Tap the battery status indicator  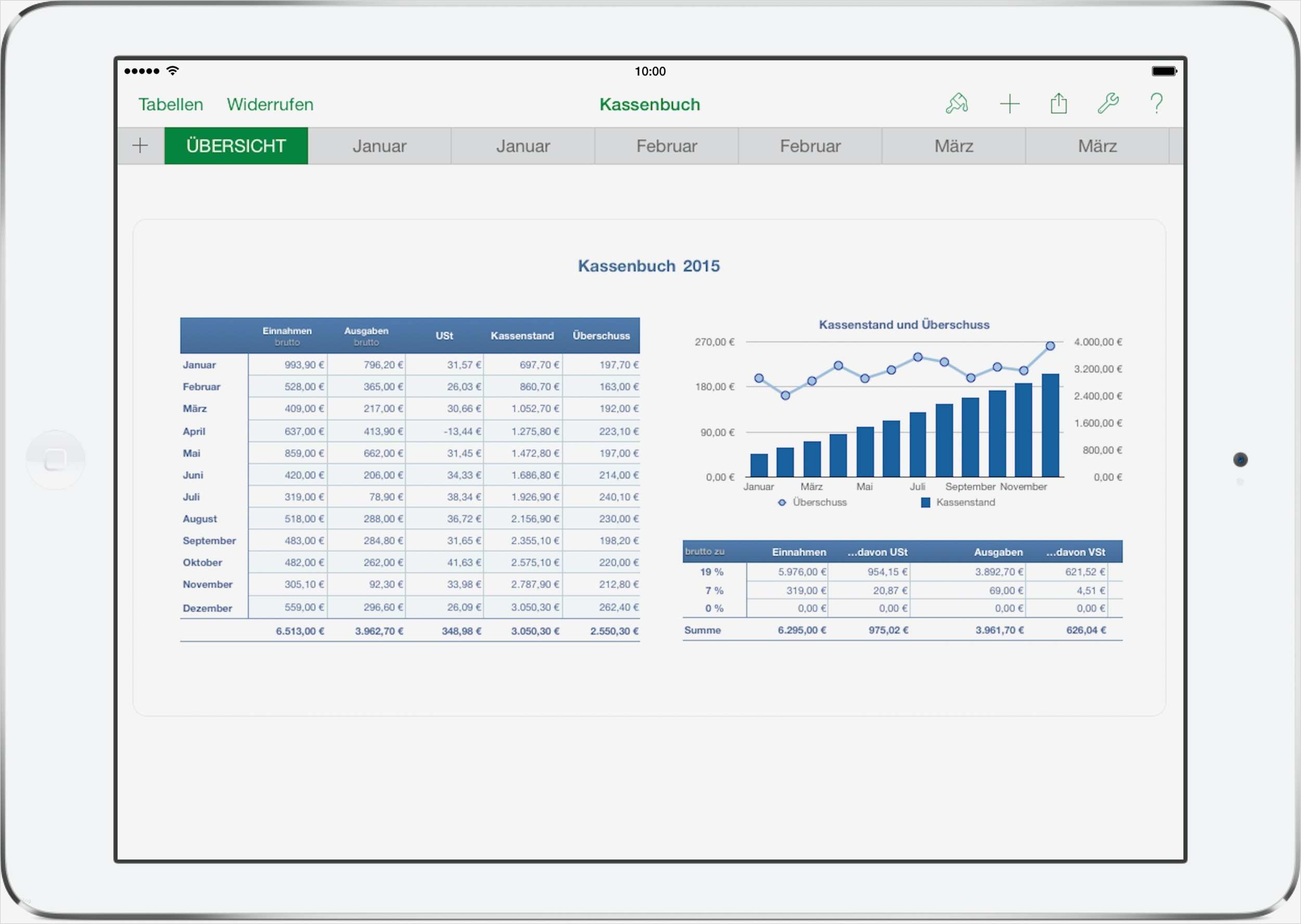[x=1164, y=71]
